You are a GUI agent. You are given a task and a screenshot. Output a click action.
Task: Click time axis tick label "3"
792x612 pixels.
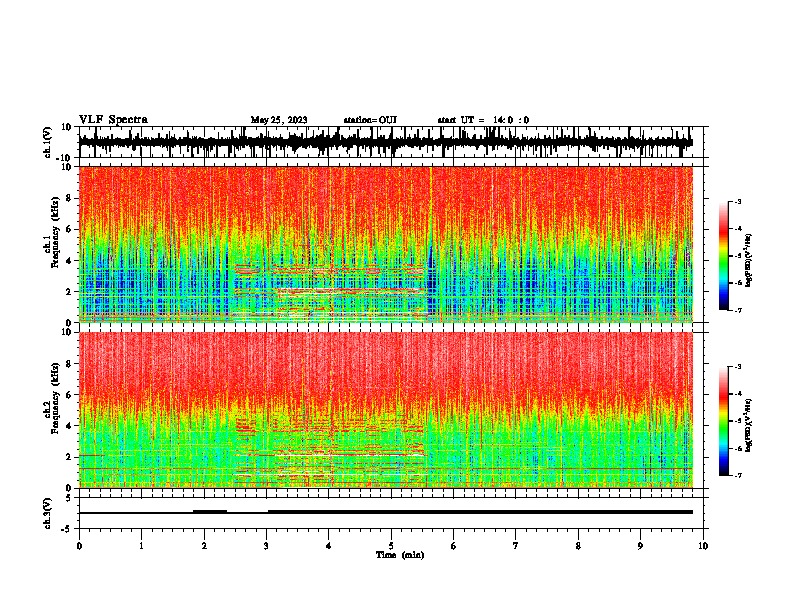(x=266, y=546)
